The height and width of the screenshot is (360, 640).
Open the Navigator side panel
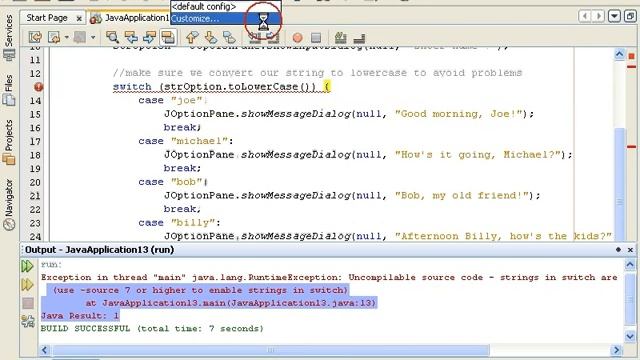click(9, 204)
